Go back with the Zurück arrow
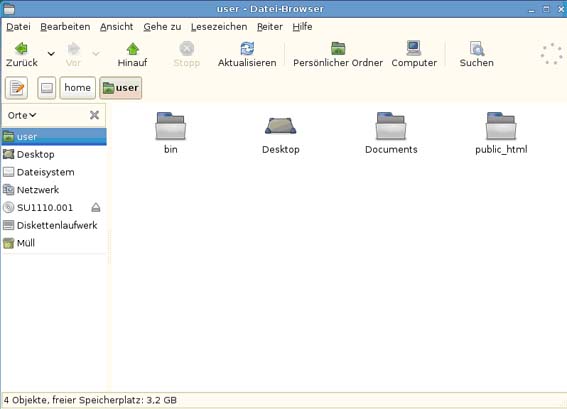567x409 pixels. click(21, 54)
